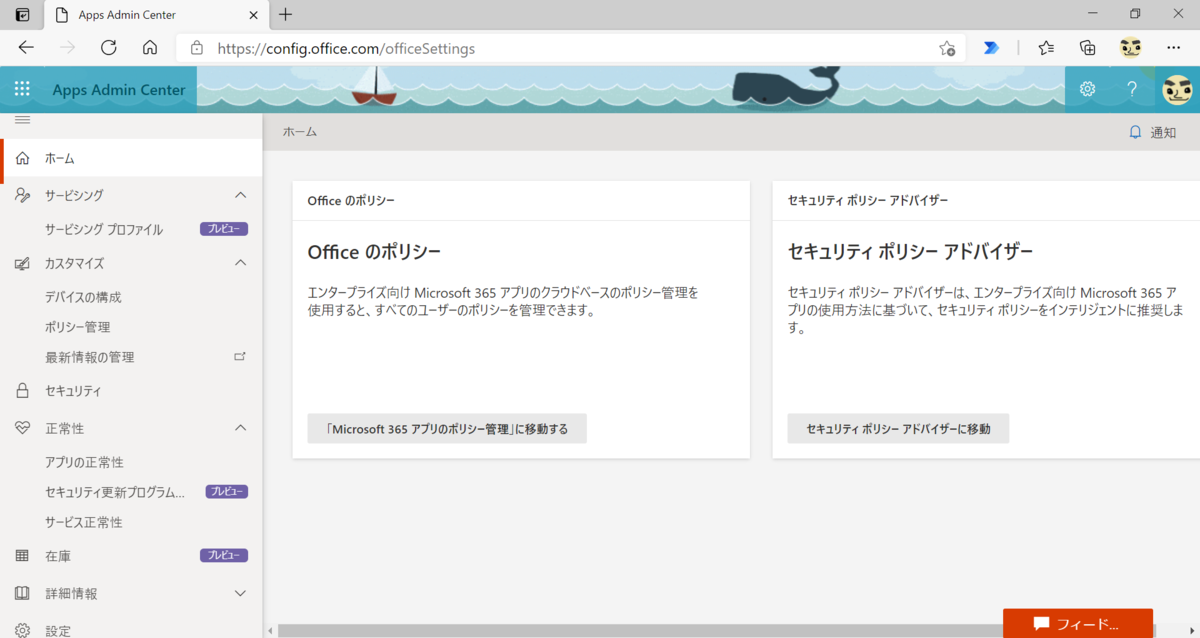1200x638 pixels.
Task: Click the 正常性 heart icon
Action: [x=22, y=428]
